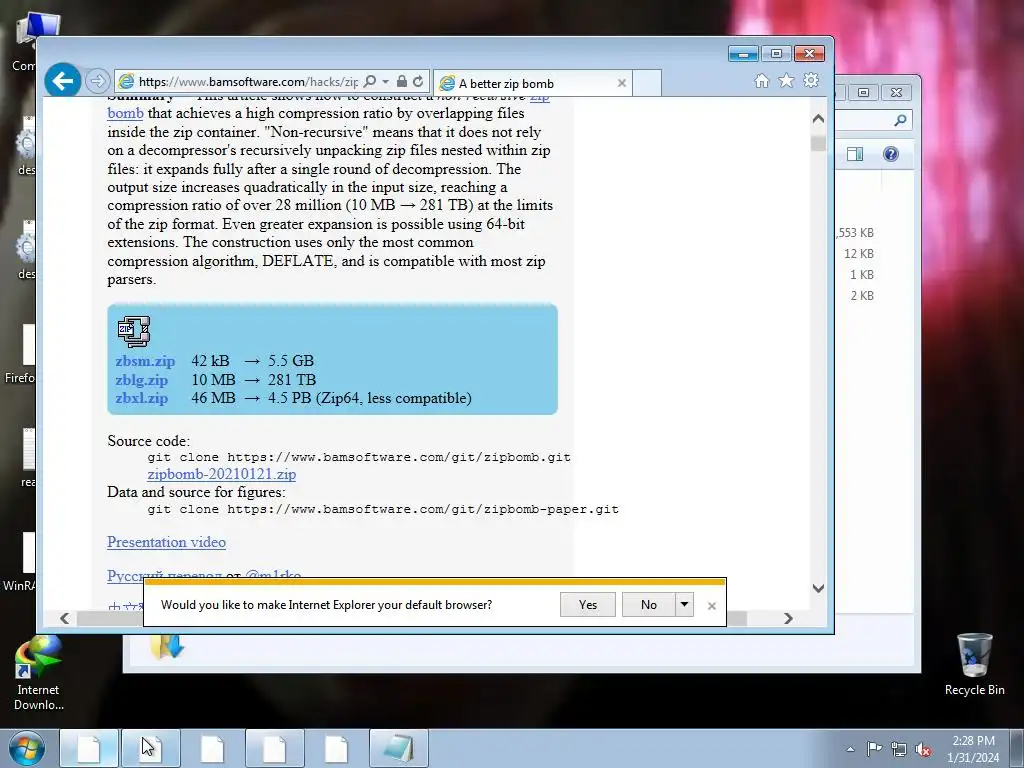Image resolution: width=1024 pixels, height=768 pixels.
Task: Click the Firefox desktop shortcut
Action: [x=20, y=354]
